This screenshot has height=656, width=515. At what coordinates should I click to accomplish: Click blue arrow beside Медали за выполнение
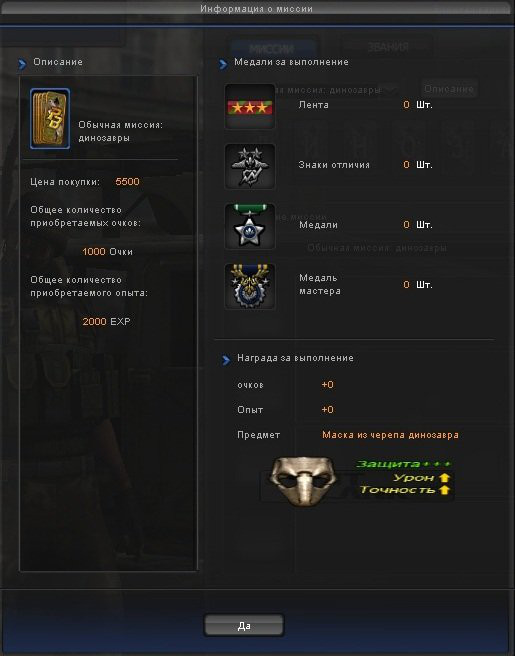(x=223, y=64)
